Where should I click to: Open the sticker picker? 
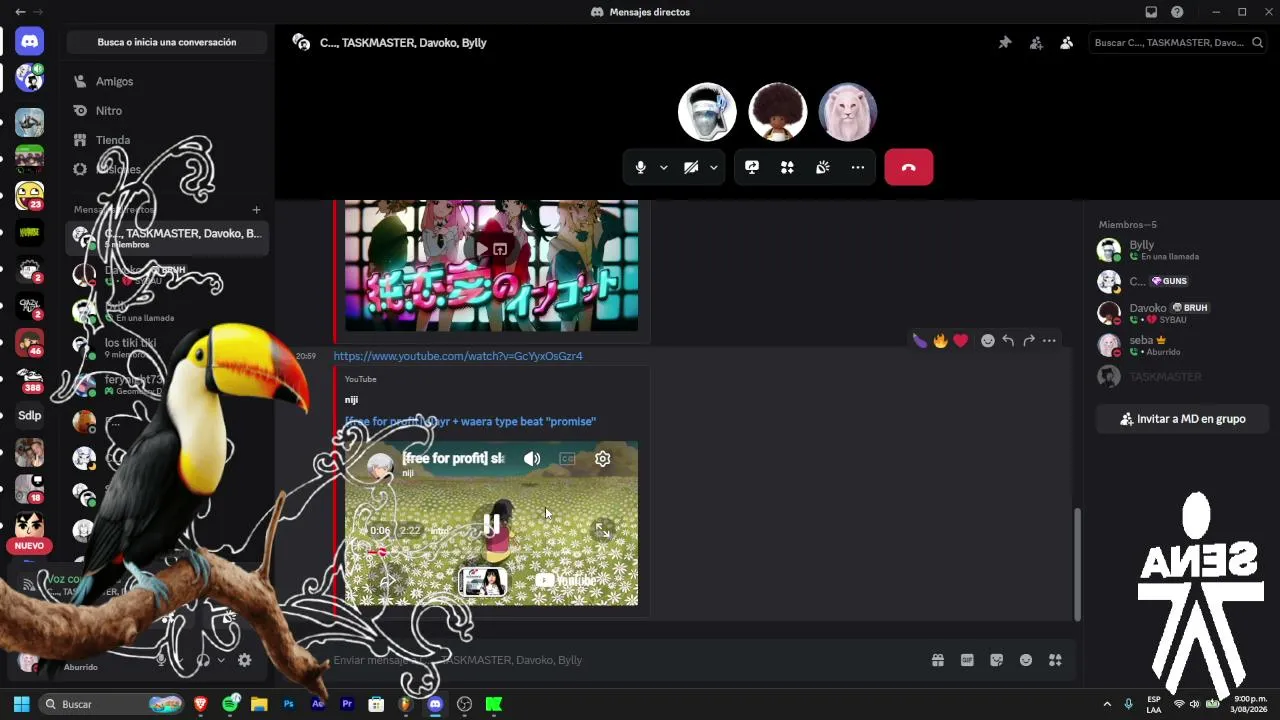[996, 660]
